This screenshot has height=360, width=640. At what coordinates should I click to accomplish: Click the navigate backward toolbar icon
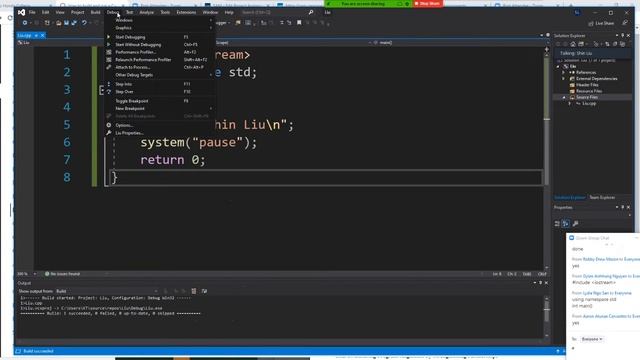(x=25, y=23)
